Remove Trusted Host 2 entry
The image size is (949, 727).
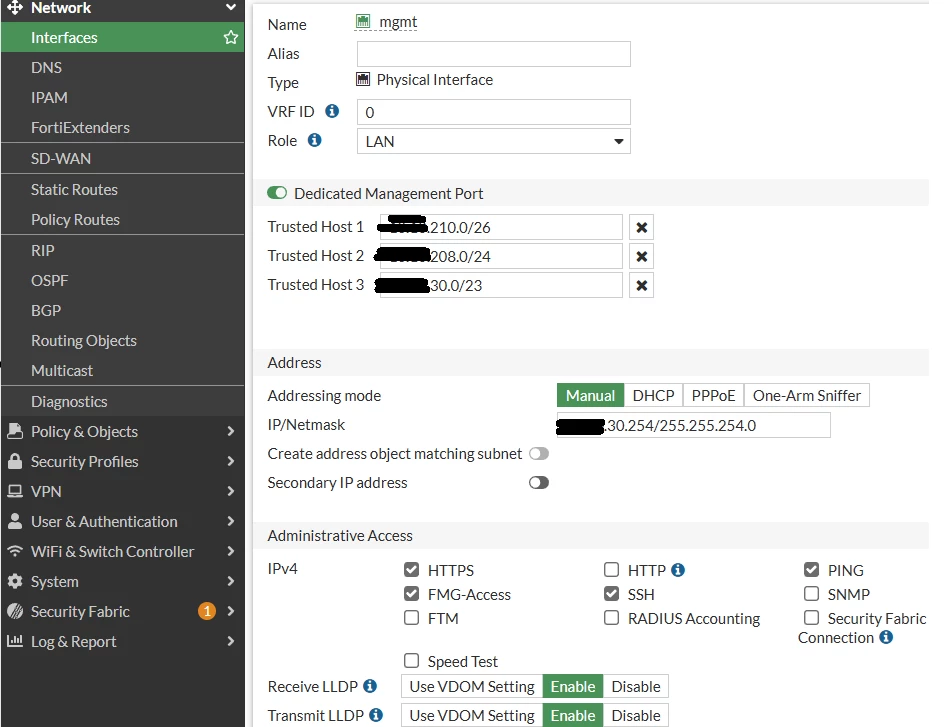point(642,257)
